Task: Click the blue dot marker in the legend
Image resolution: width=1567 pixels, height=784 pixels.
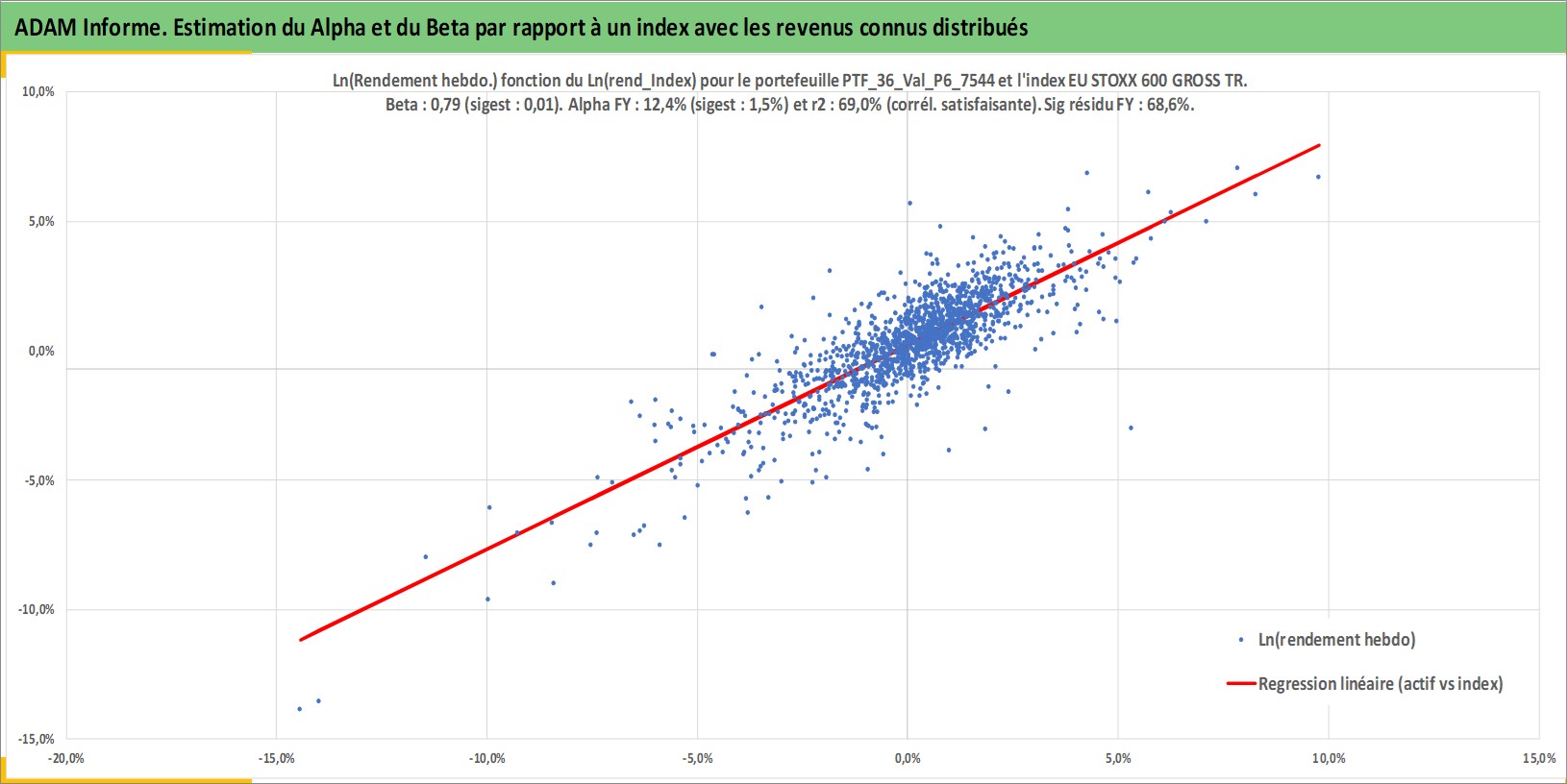Action: point(1241,640)
